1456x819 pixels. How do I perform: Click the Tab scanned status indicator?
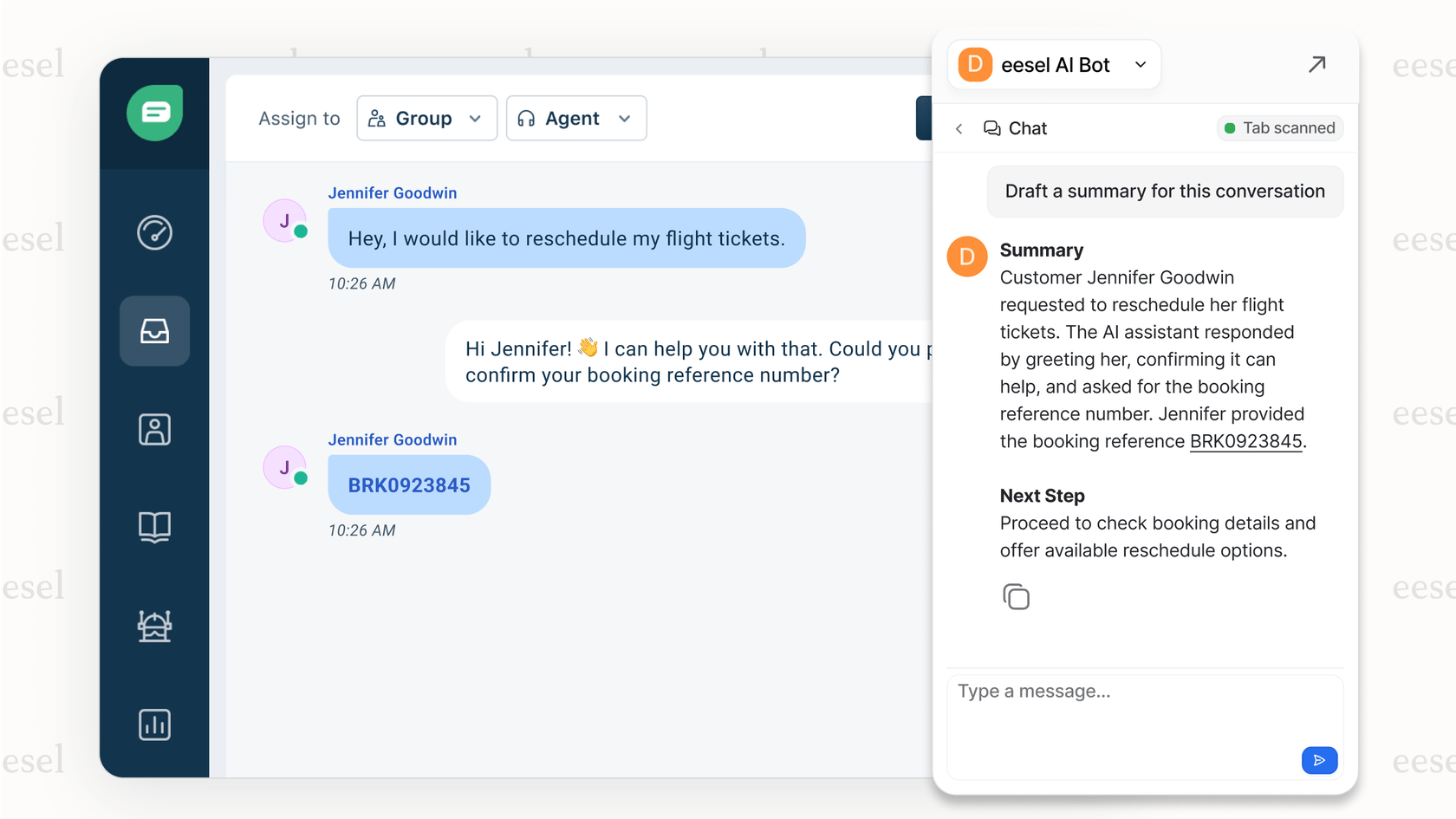coord(1280,127)
